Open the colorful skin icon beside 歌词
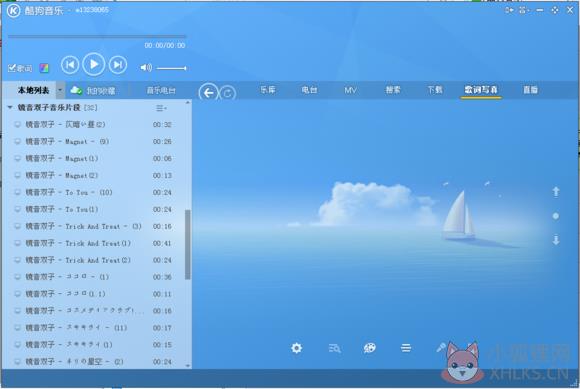This screenshot has height=389, width=580. [44, 68]
